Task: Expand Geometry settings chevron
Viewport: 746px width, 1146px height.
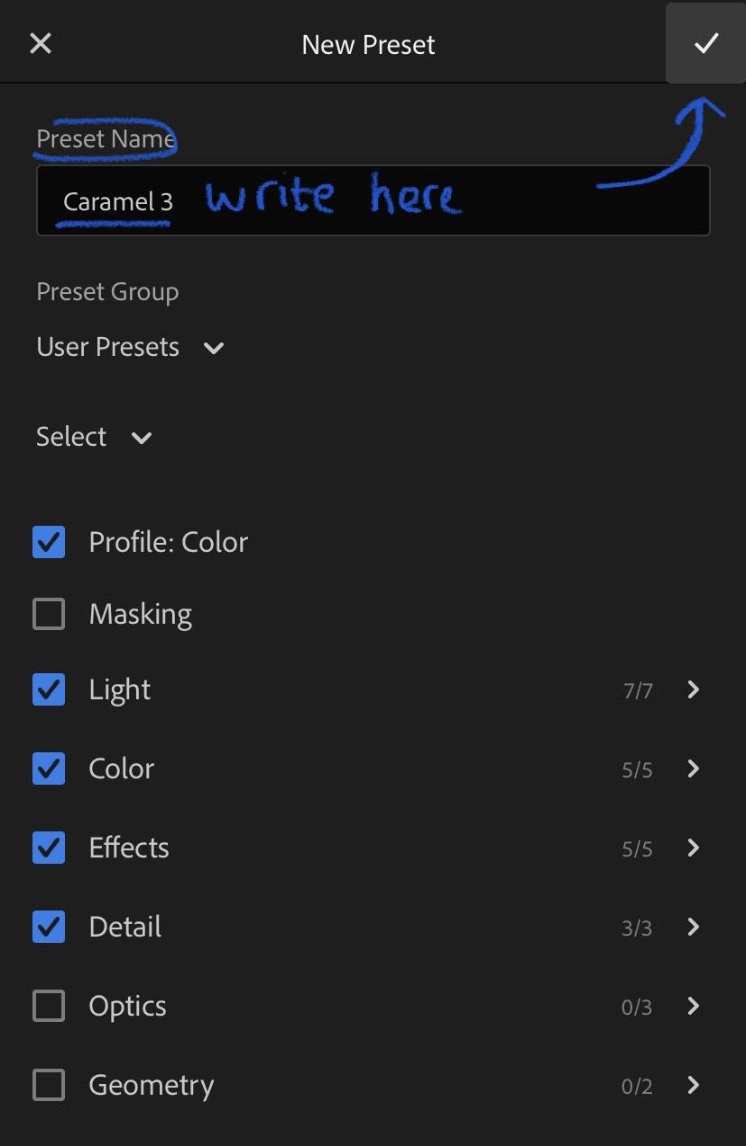Action: click(x=693, y=1085)
